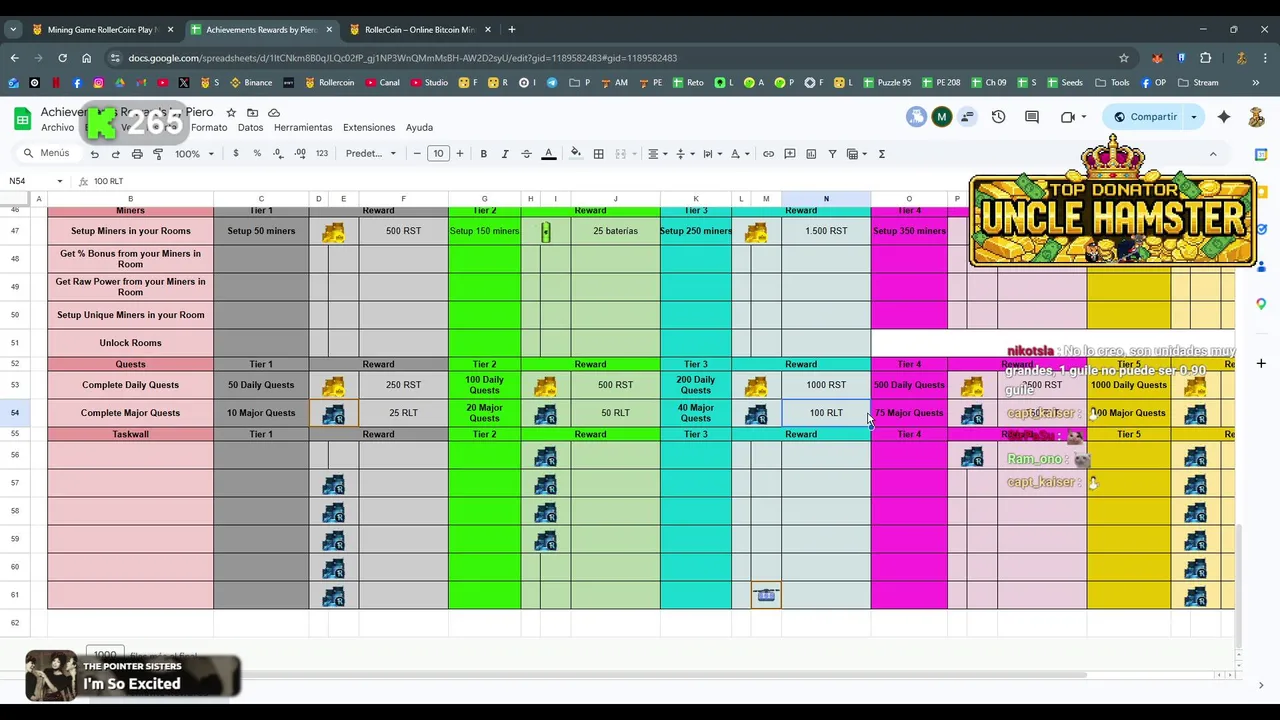Open the Compartir dropdown arrow
Screen dimensions: 1280x720
(1193, 117)
